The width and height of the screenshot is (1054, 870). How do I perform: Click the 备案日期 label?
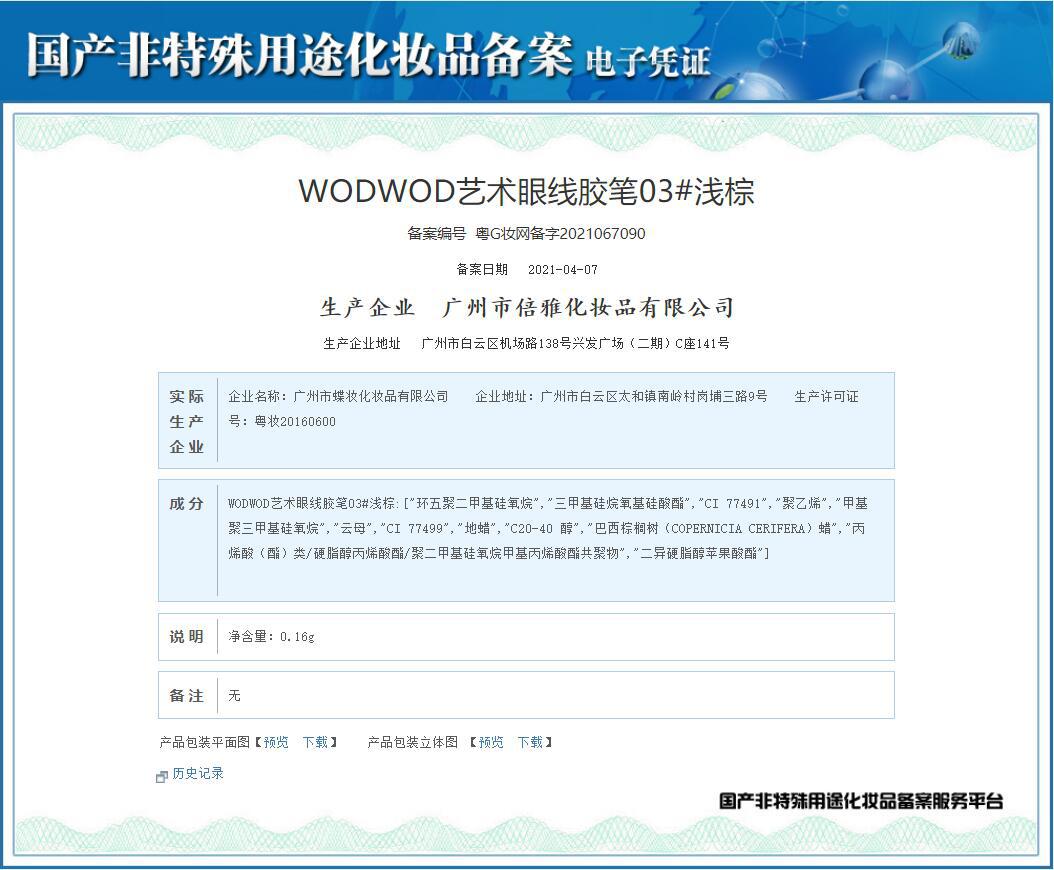coord(482,270)
